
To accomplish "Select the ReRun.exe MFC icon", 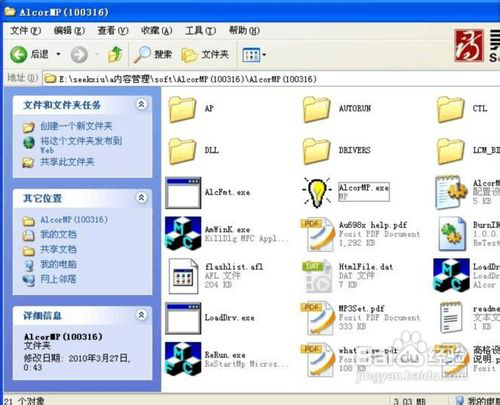I will tap(183, 359).
